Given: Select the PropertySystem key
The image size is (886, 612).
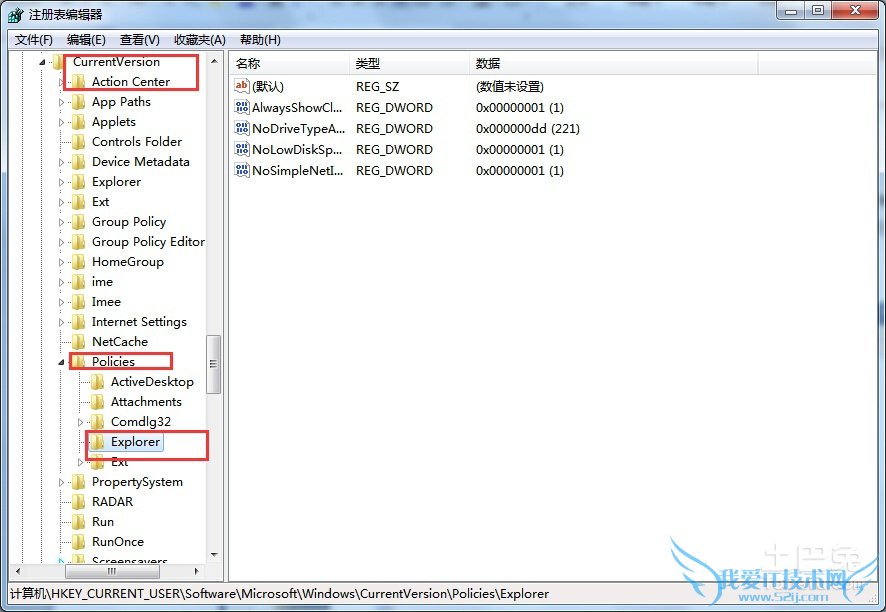Looking at the screenshot, I should [137, 482].
